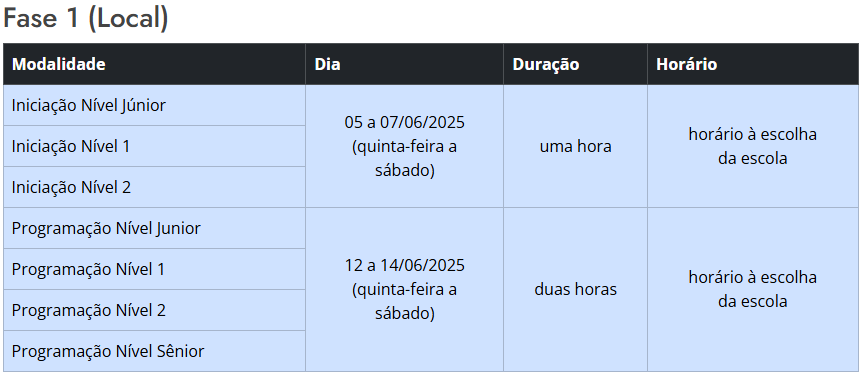Screen dimensions: 864x377
Task: Click the Programação Nível Junior cell
Action: [154, 228]
